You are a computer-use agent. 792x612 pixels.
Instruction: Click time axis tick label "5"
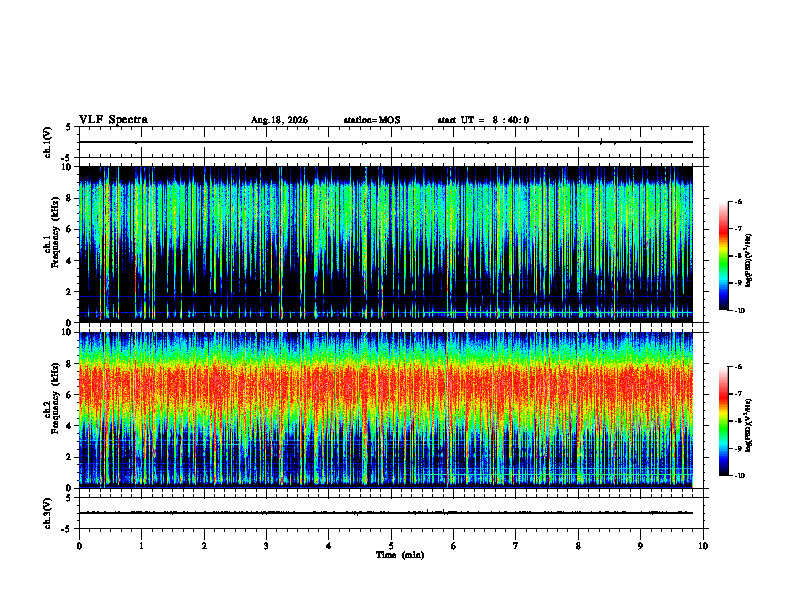(x=391, y=546)
